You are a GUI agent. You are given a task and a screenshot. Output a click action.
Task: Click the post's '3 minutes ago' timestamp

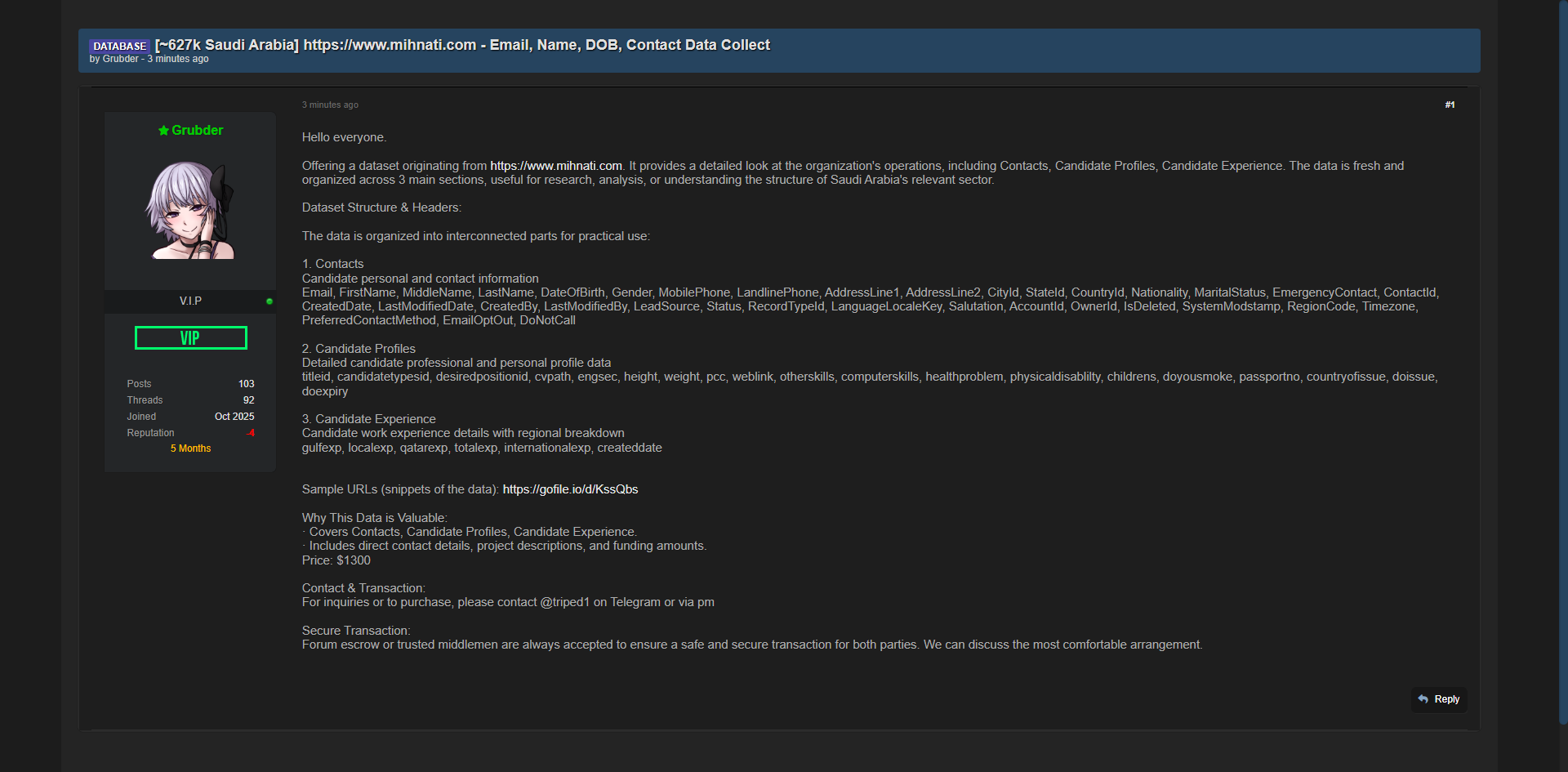pyautogui.click(x=330, y=105)
